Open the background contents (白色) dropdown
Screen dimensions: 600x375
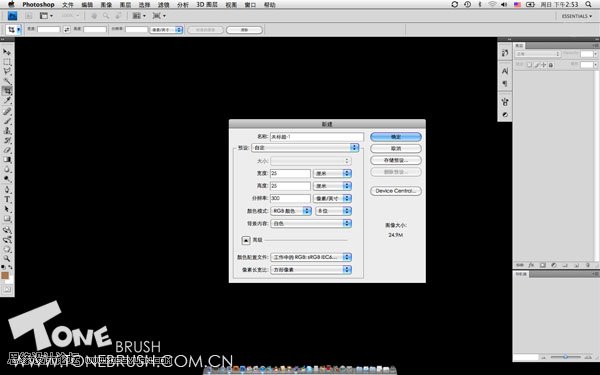(311, 223)
